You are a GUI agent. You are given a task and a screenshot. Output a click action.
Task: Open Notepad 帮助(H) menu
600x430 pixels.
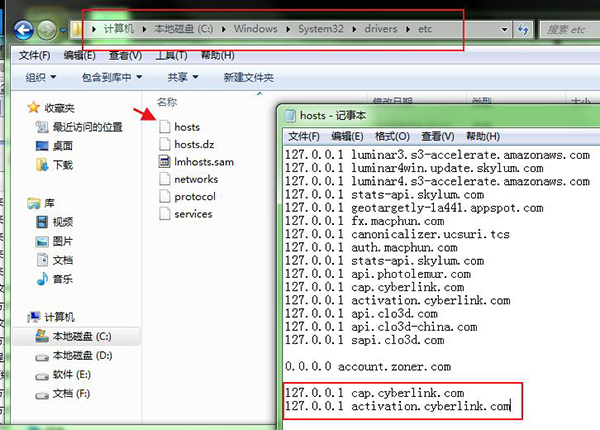coord(483,137)
